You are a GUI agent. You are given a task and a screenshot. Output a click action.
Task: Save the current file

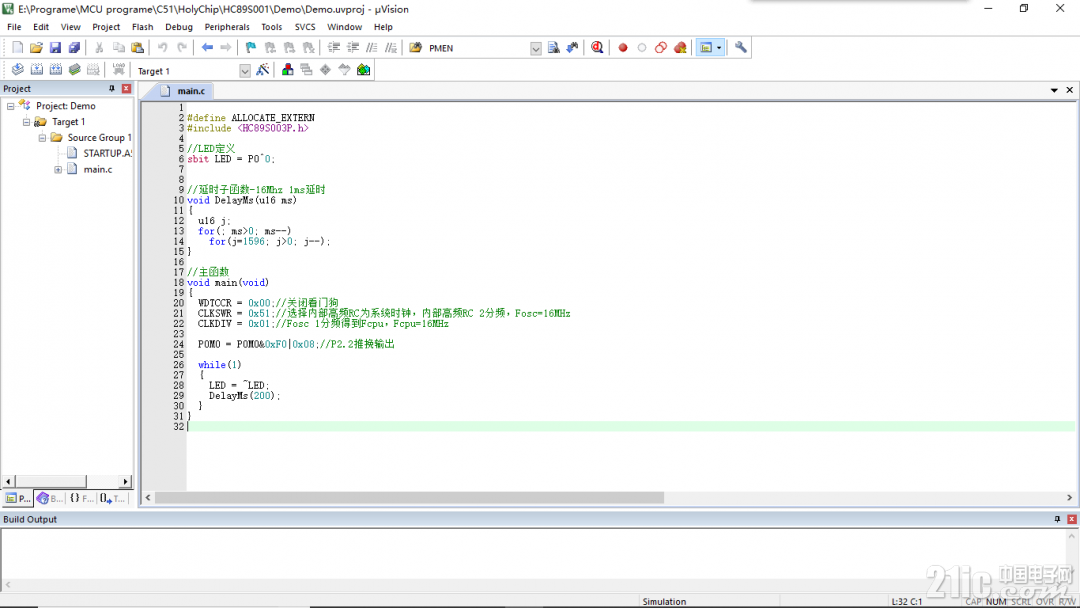pyautogui.click(x=55, y=48)
